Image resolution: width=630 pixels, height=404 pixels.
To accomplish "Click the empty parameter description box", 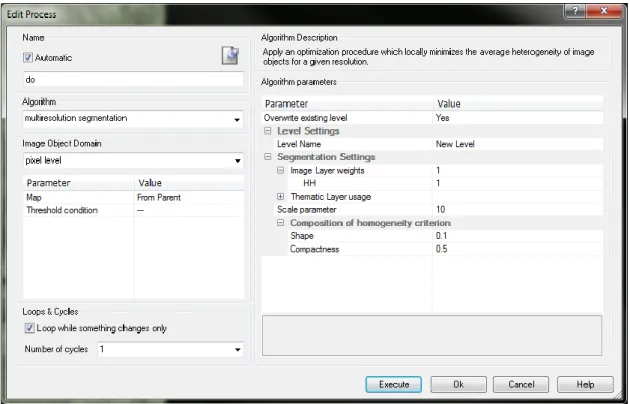I will [432, 335].
